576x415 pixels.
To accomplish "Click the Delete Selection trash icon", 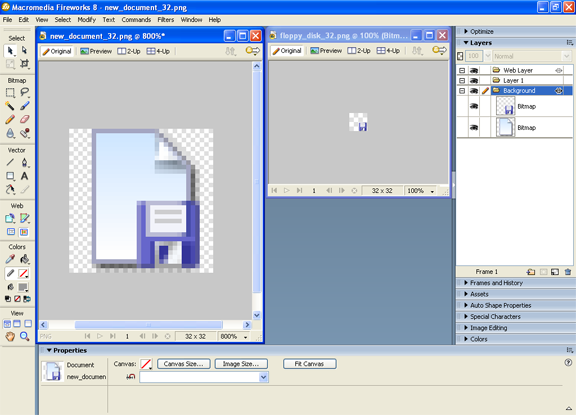I will coord(568,272).
